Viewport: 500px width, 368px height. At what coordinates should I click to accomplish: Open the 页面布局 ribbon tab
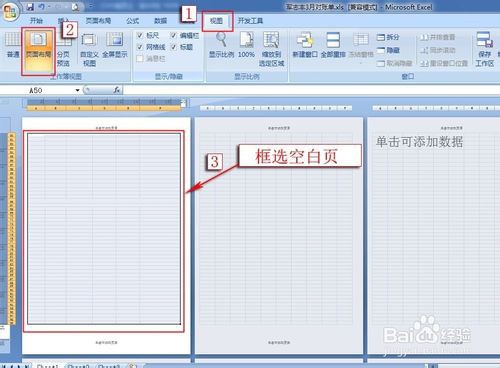(x=98, y=21)
